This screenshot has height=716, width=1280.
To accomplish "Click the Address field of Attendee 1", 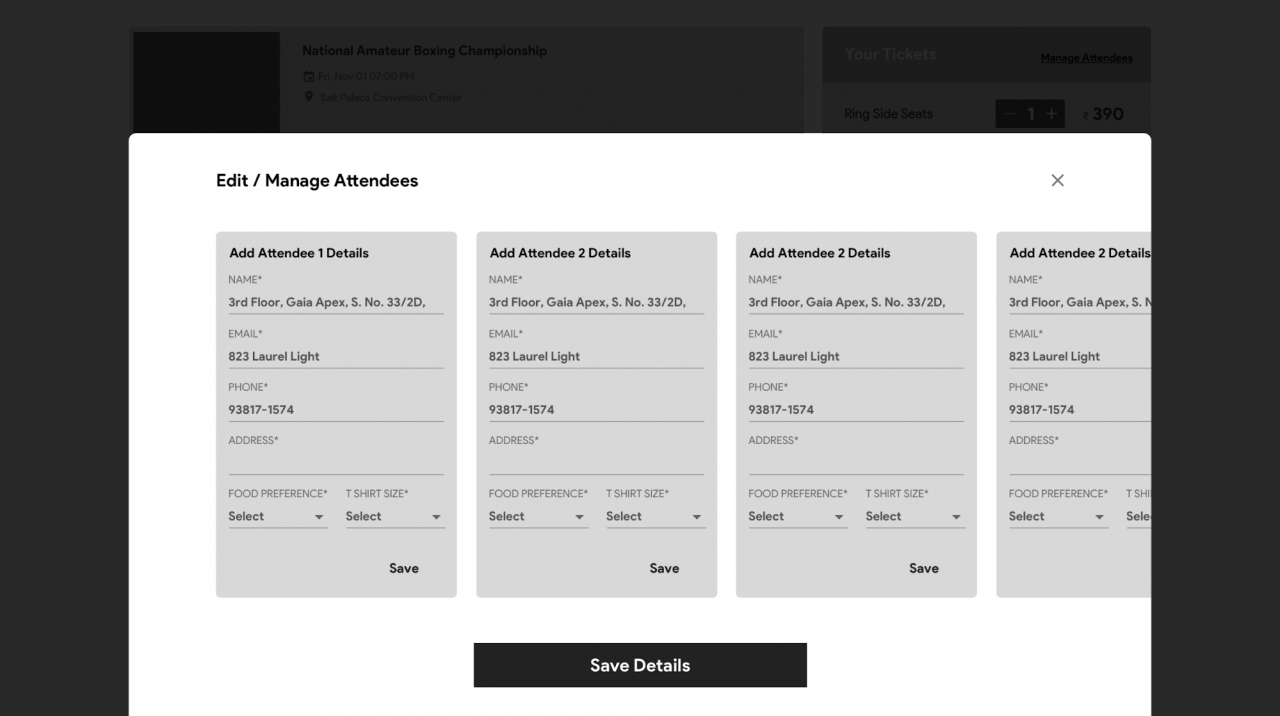I will (335, 463).
